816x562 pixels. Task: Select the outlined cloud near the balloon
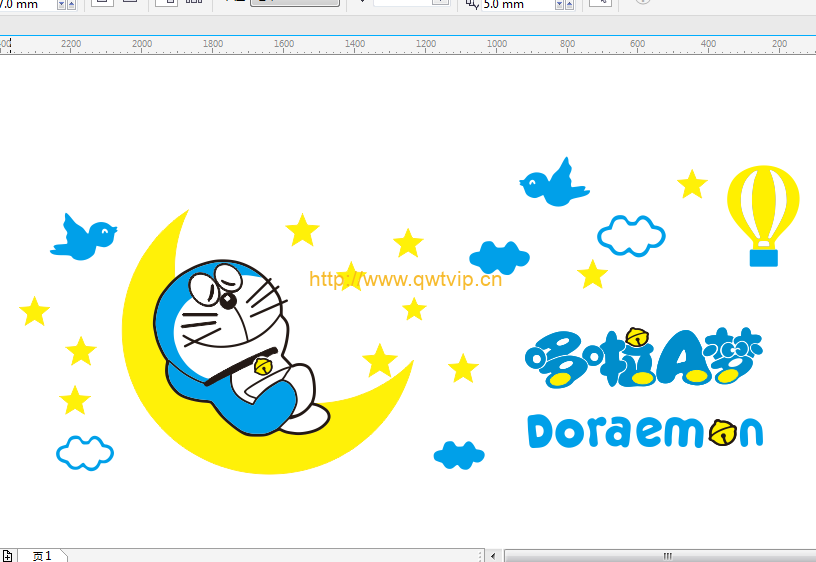click(x=631, y=236)
